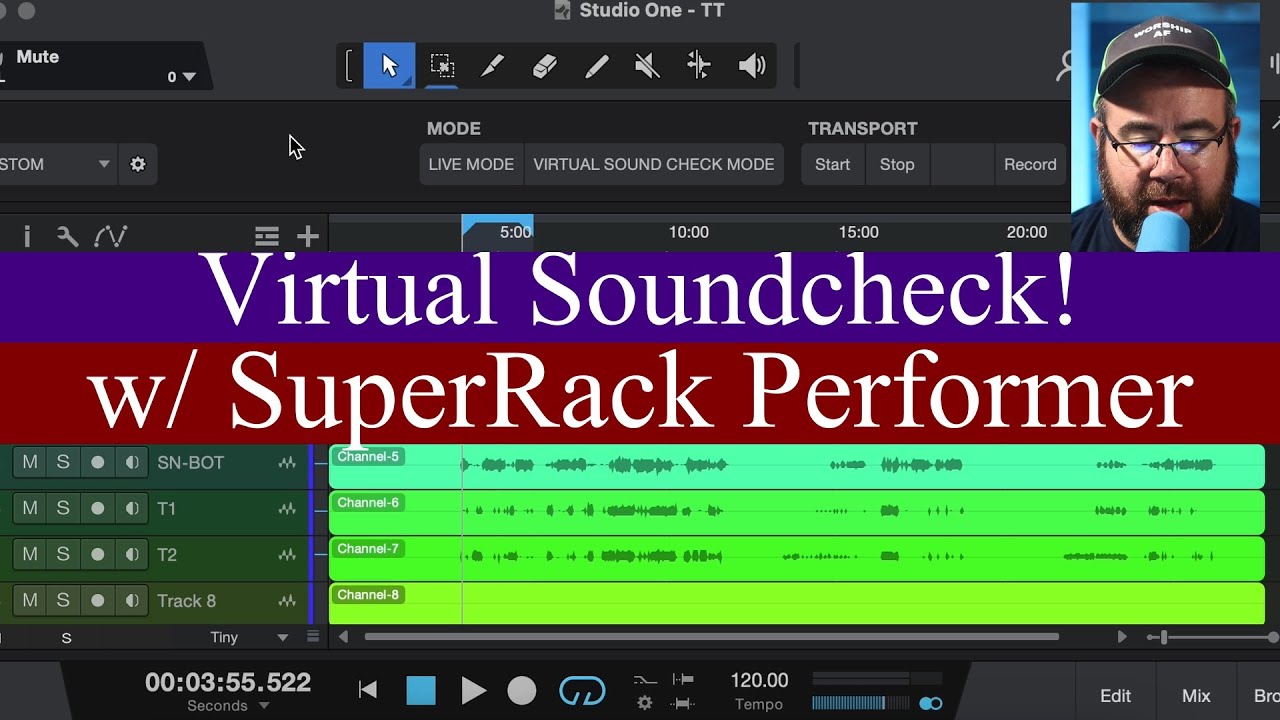
Task: Open the Mute value dropdown arrow
Action: click(189, 77)
